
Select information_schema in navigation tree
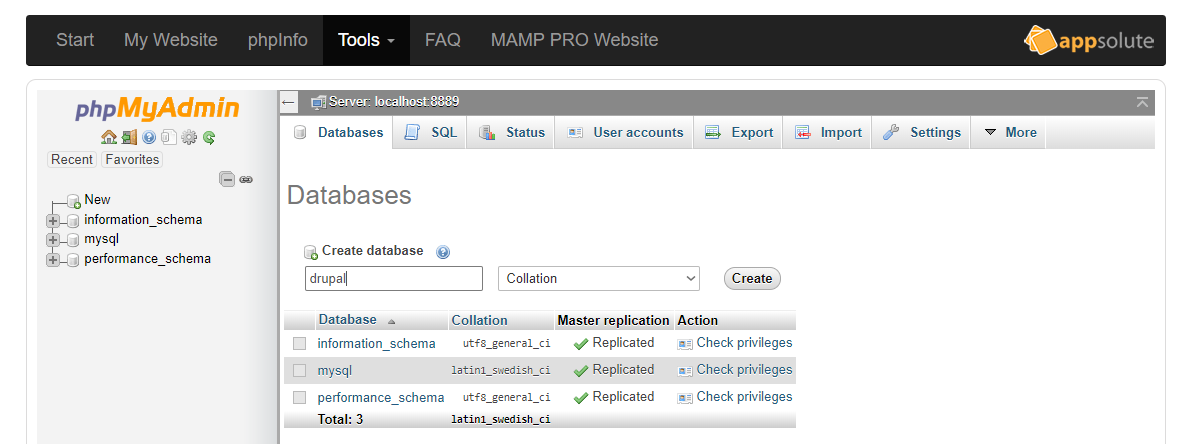click(143, 220)
